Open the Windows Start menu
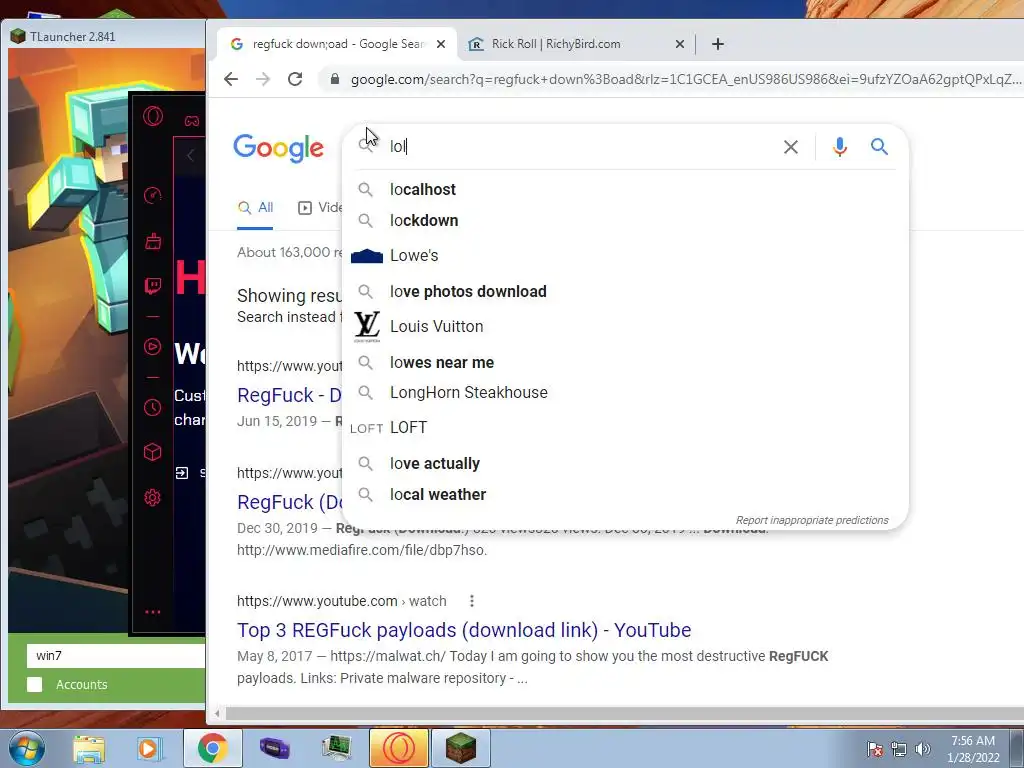The image size is (1024, 768). click(x=27, y=748)
